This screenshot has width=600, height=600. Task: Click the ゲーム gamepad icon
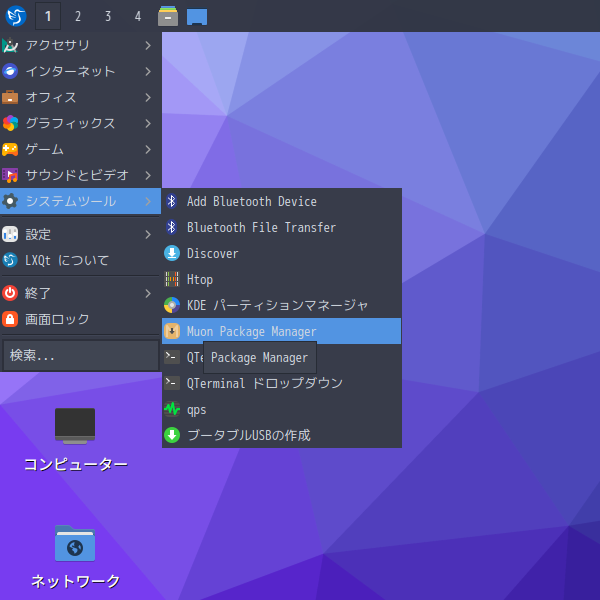tap(10, 149)
